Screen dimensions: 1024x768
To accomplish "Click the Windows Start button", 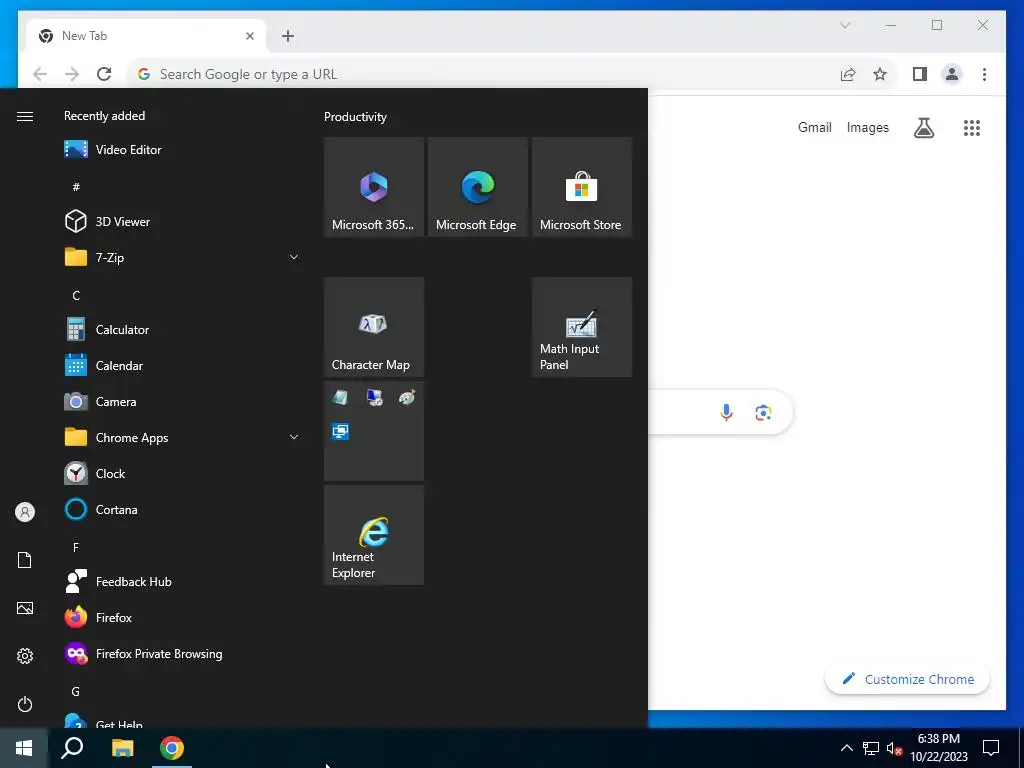I will coord(24,748).
